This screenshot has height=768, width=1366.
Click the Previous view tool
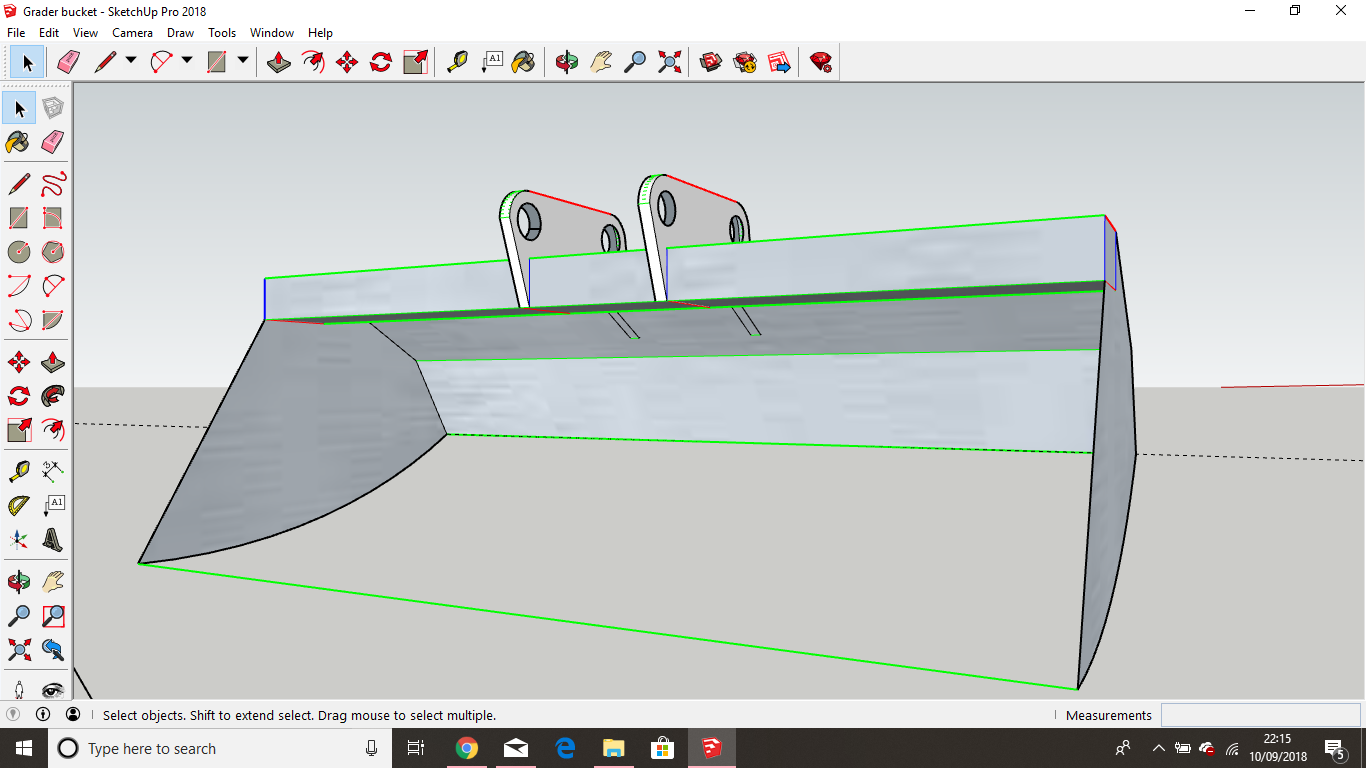coord(53,650)
